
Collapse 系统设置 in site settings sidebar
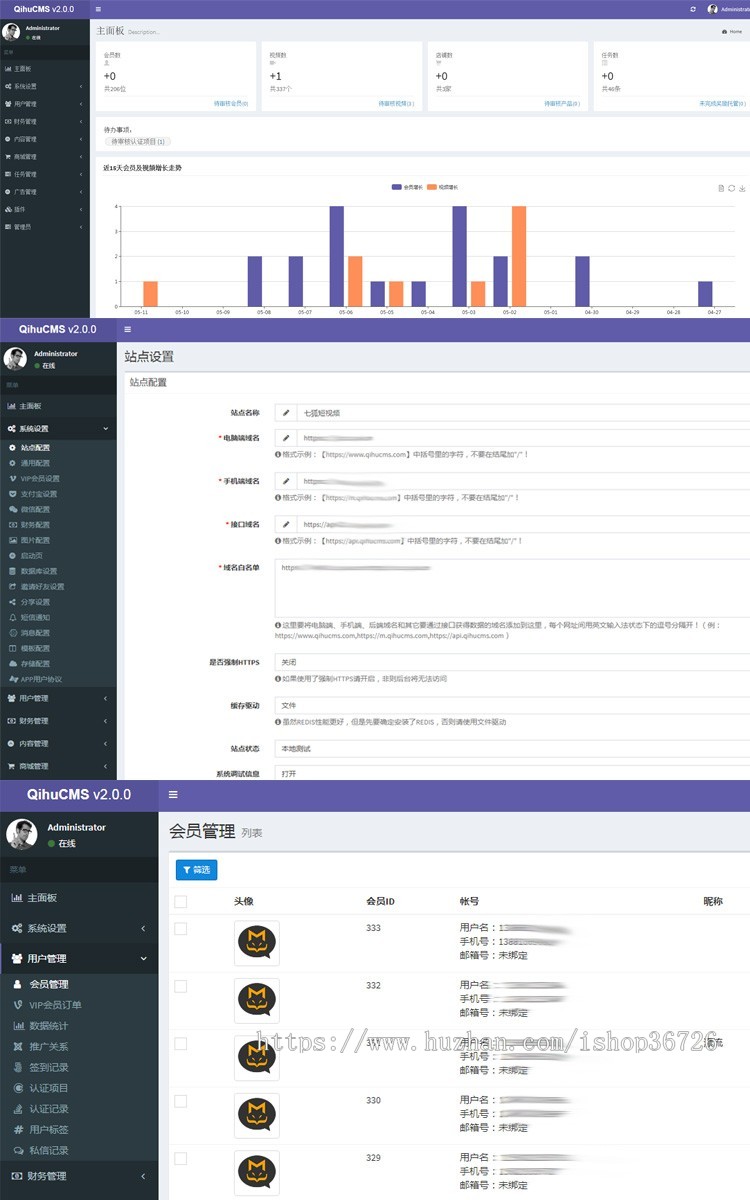click(x=58, y=429)
